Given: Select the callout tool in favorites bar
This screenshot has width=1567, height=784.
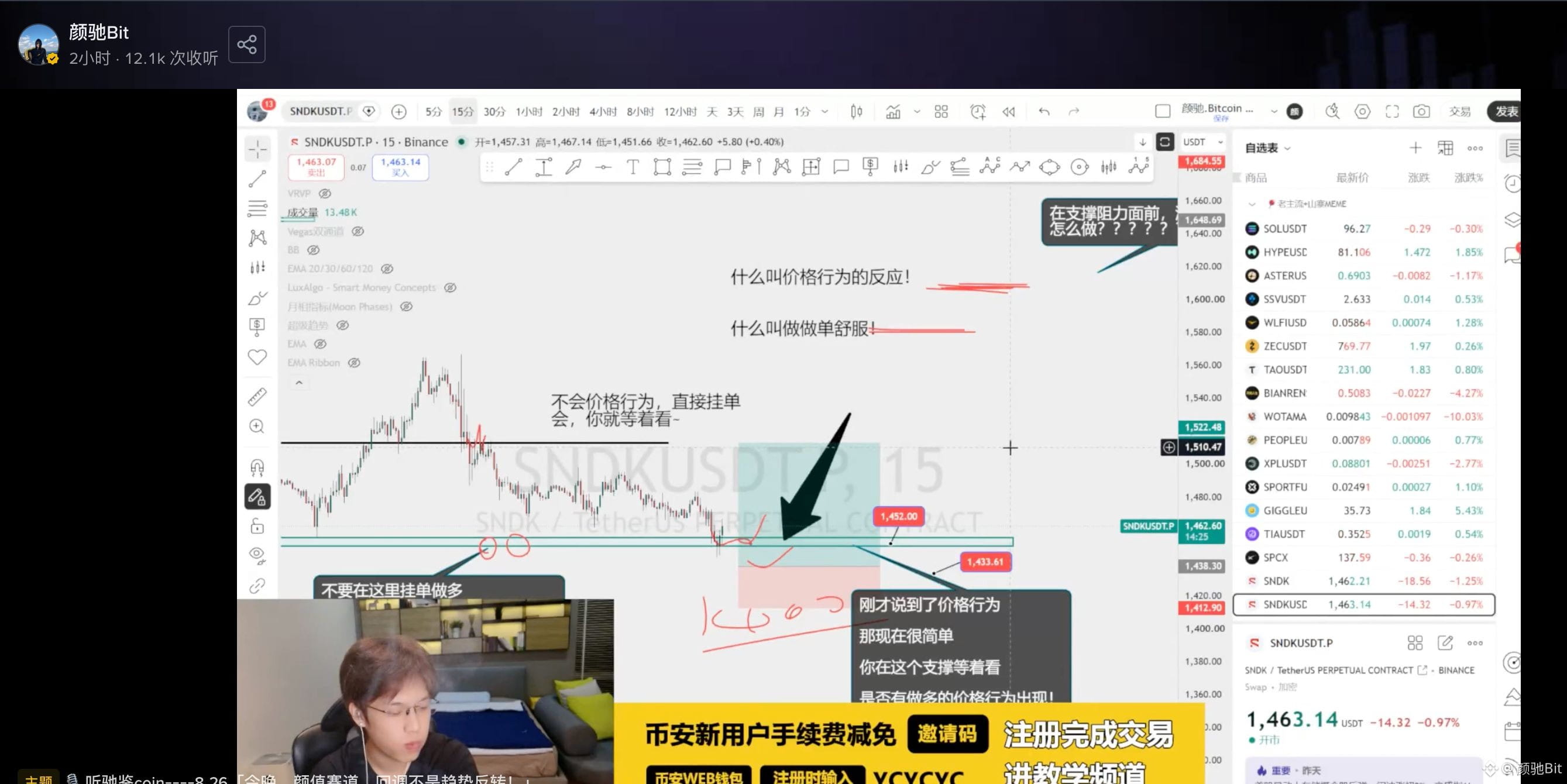Looking at the screenshot, I should click(x=722, y=166).
